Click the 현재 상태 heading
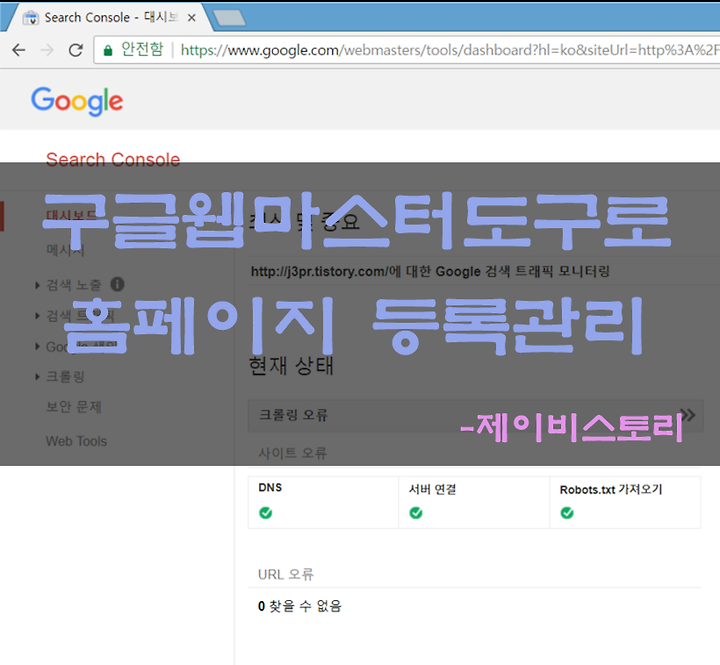The height and width of the screenshot is (665, 720). 291,366
